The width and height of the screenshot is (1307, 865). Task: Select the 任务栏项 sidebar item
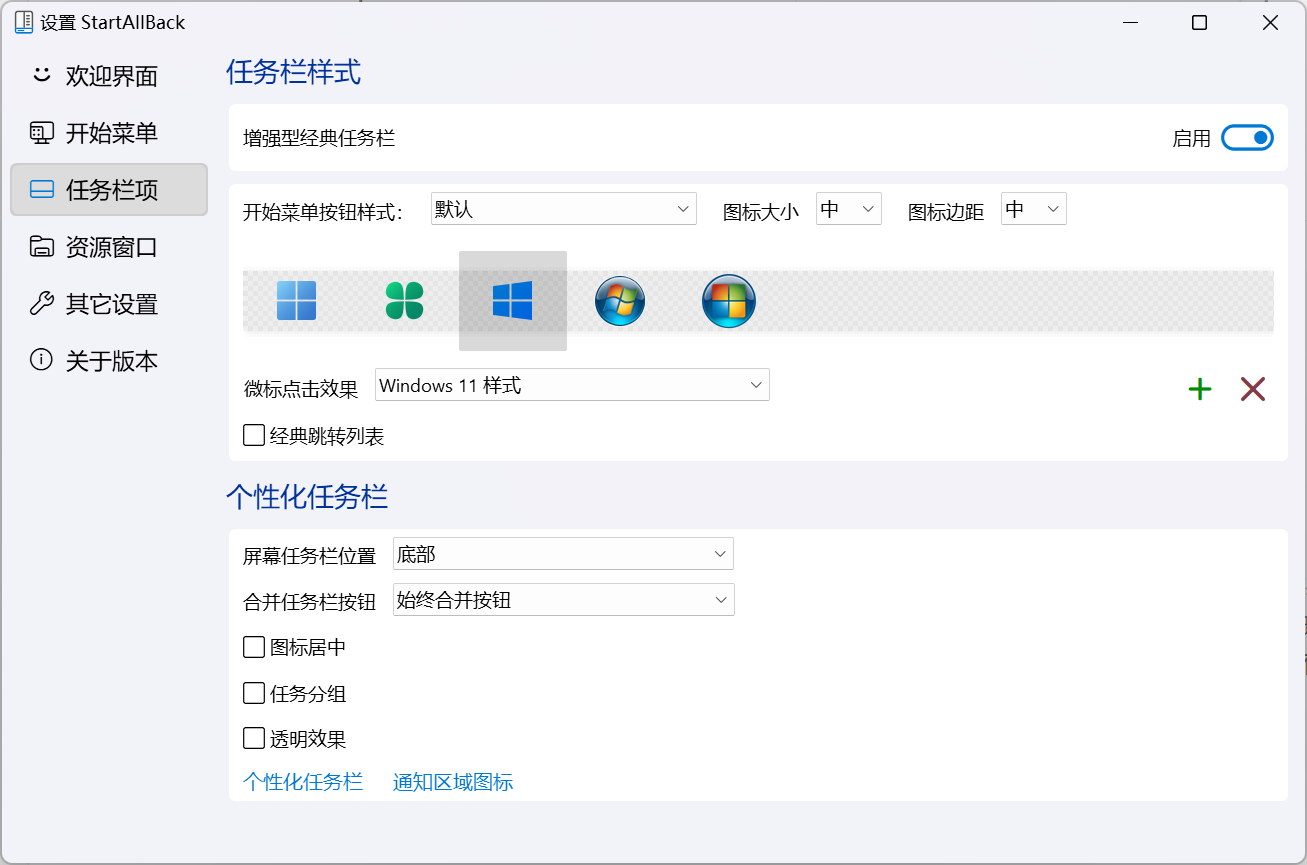tap(109, 190)
